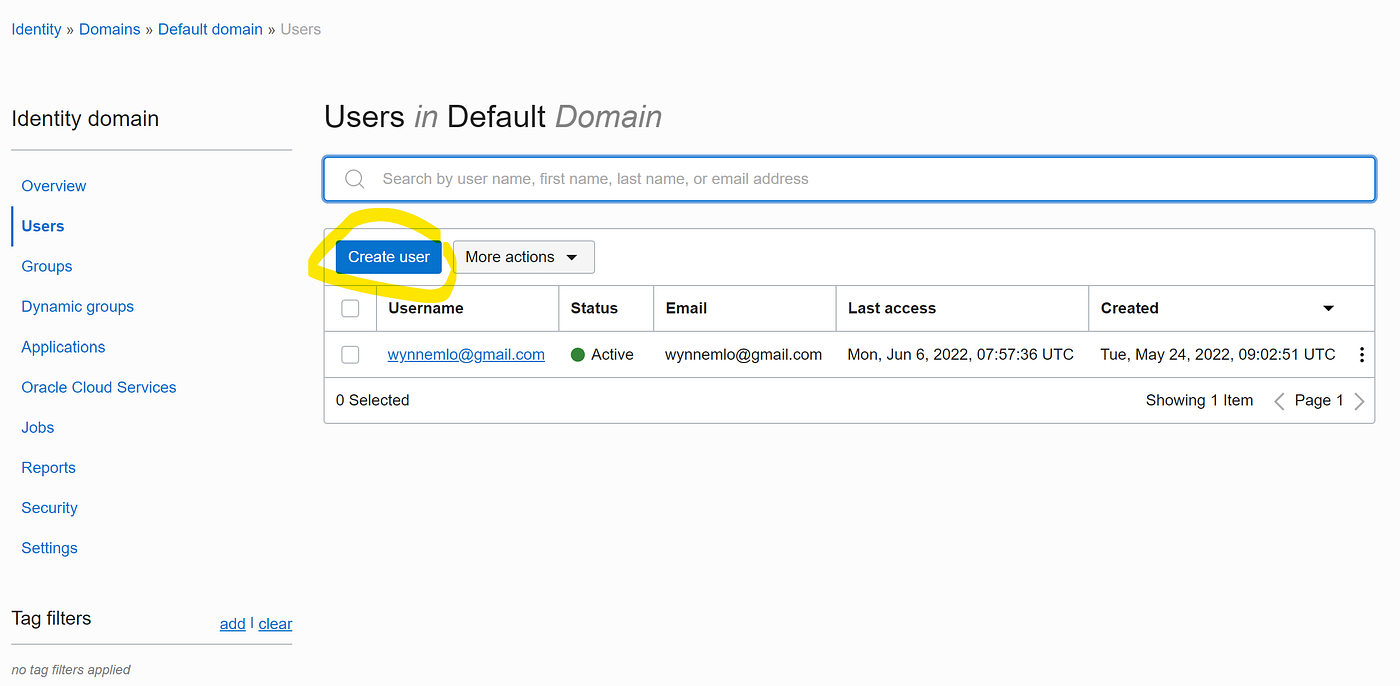Open the three-dot actions menu for wynnemlo@gmail.com
Screen dimensions: 1400x686
[1362, 355]
